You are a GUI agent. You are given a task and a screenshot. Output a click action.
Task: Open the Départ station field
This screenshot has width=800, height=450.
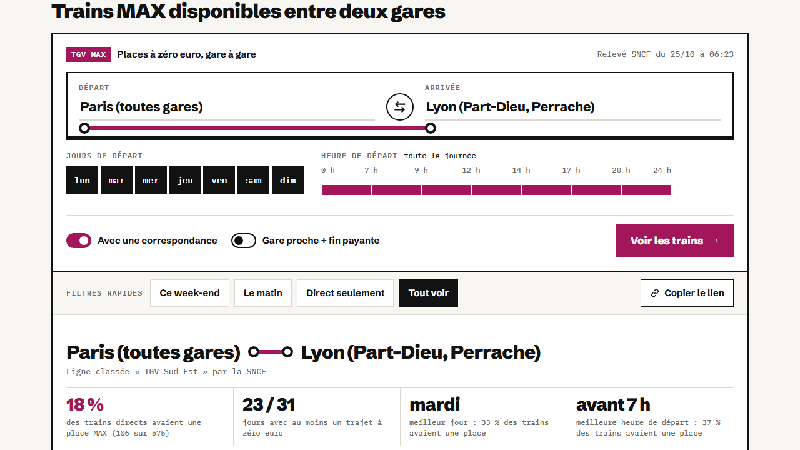(x=227, y=107)
